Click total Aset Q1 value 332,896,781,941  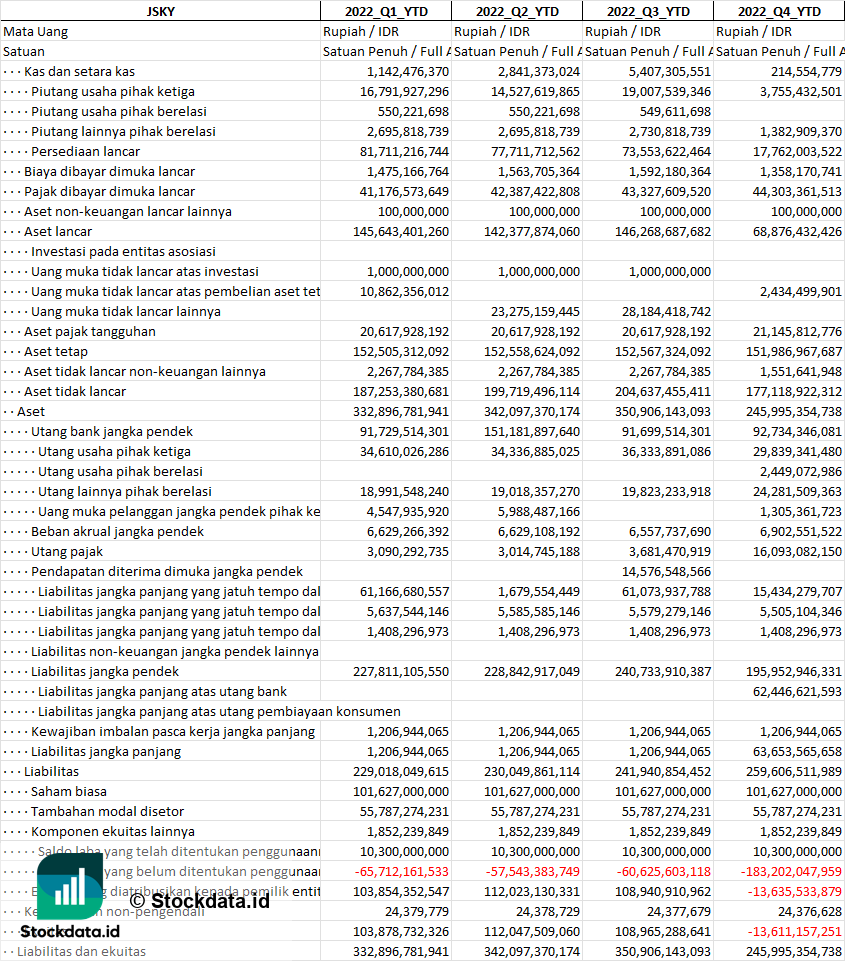point(401,412)
